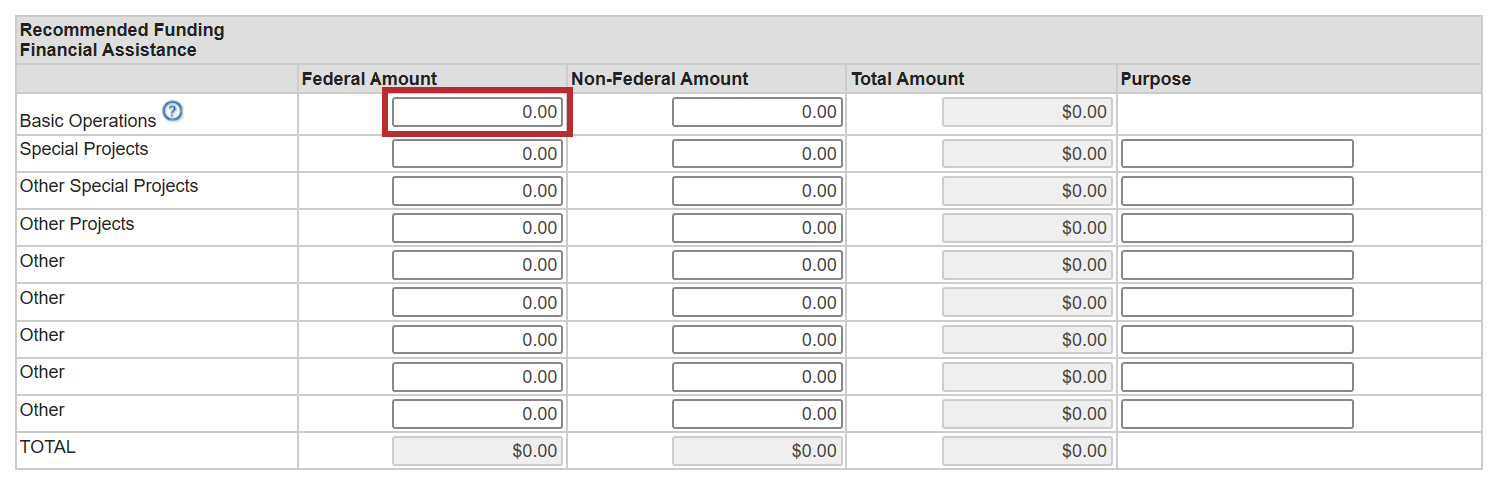The image size is (1498, 484).
Task: Click the first Other row Federal Amount field
Action: pyautogui.click(x=477, y=265)
